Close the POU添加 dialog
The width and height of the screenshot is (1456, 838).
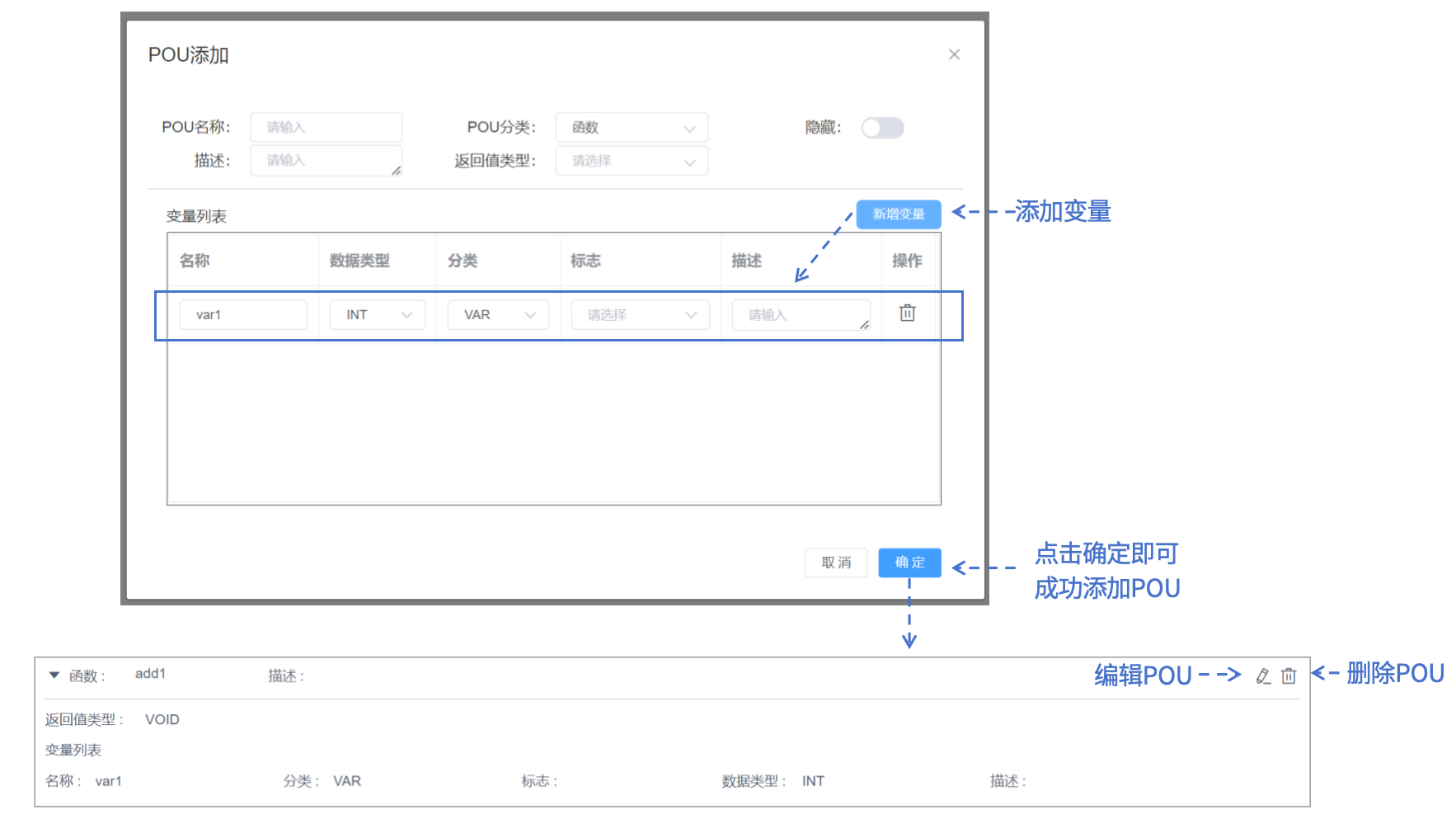click(954, 54)
